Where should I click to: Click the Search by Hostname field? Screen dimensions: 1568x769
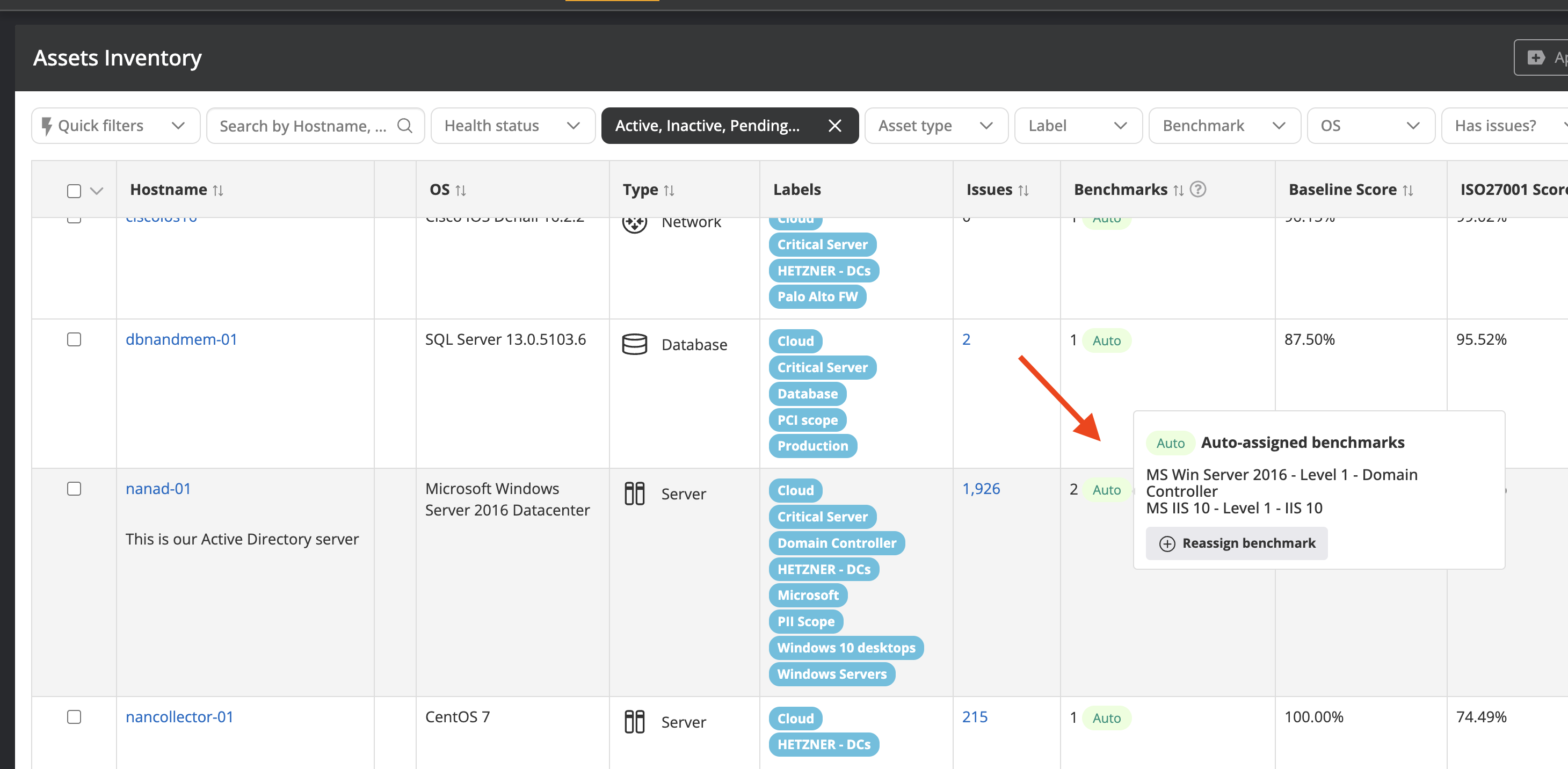[302, 126]
